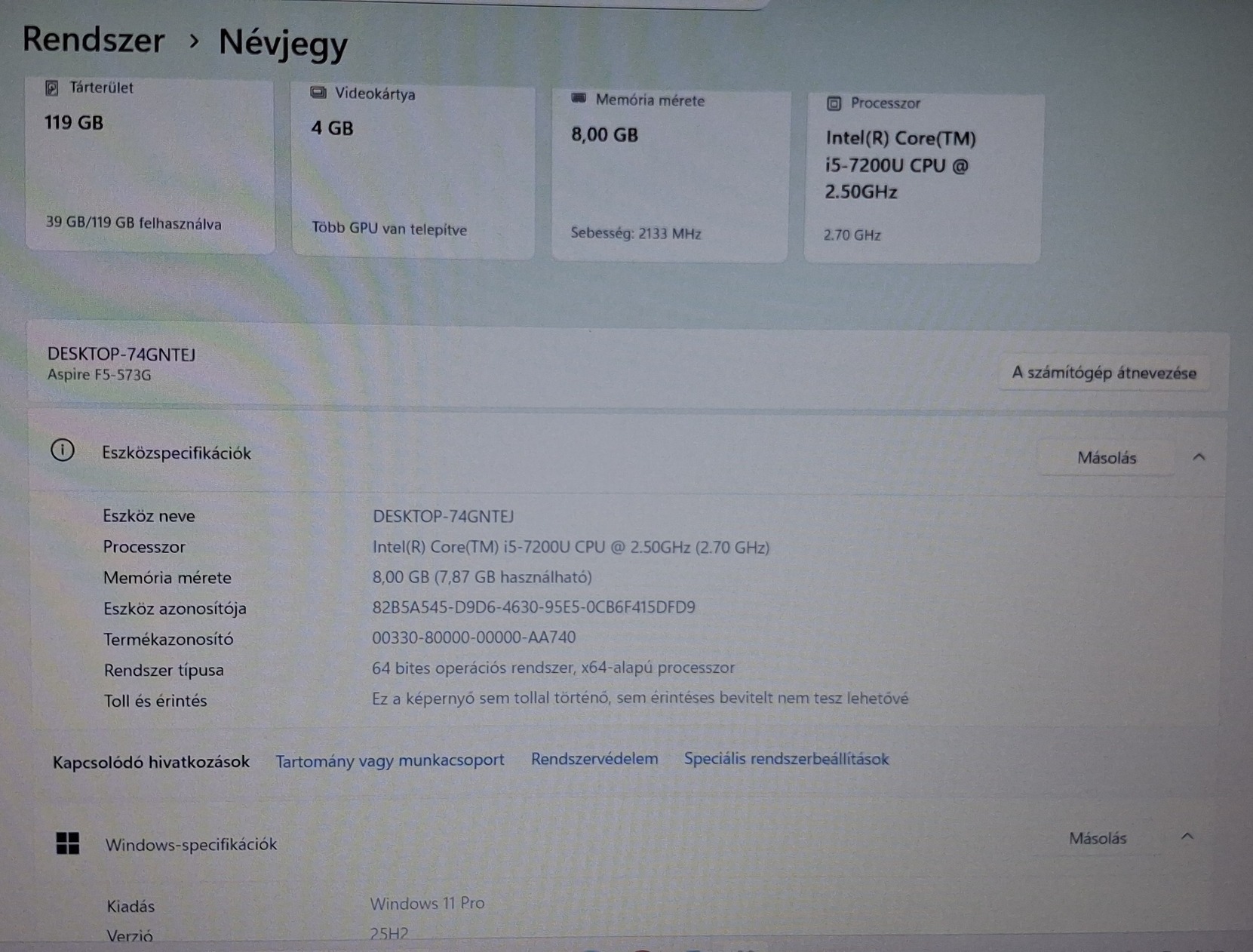Screen dimensions: 1253x952
Task: Go back to Rendszer in breadcrumb
Action: [94, 40]
